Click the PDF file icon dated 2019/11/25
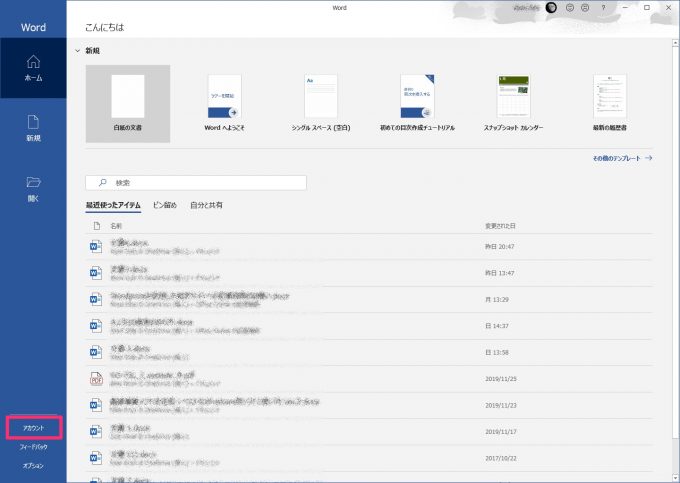 [96, 379]
